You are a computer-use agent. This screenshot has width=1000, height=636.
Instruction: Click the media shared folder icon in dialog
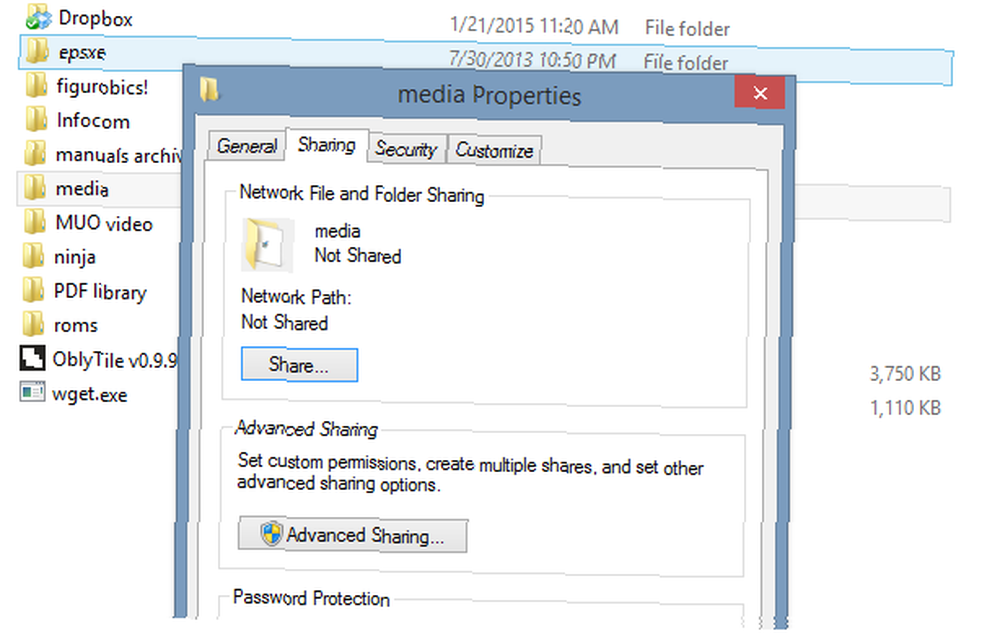coord(267,244)
